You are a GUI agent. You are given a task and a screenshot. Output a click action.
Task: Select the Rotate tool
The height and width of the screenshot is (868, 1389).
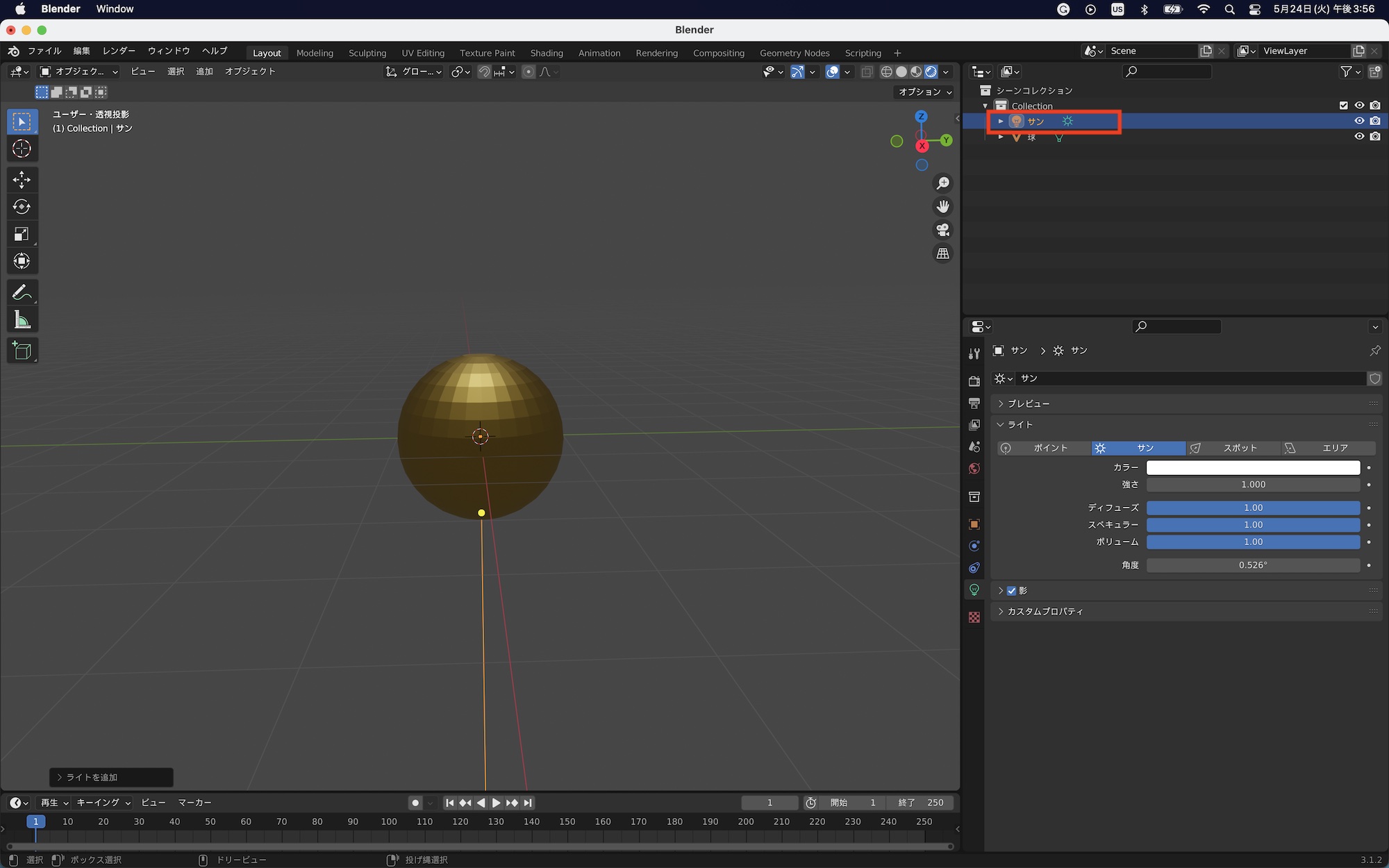[x=22, y=207]
